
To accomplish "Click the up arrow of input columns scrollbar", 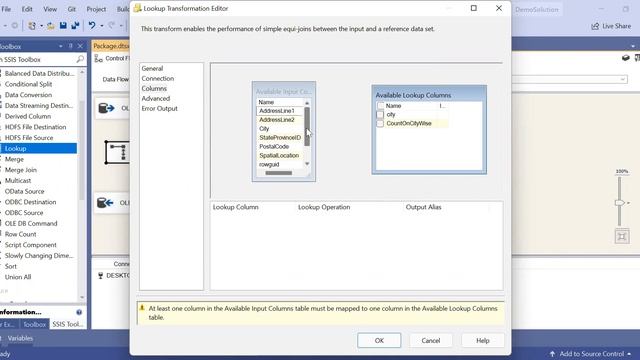I will click(307, 103).
